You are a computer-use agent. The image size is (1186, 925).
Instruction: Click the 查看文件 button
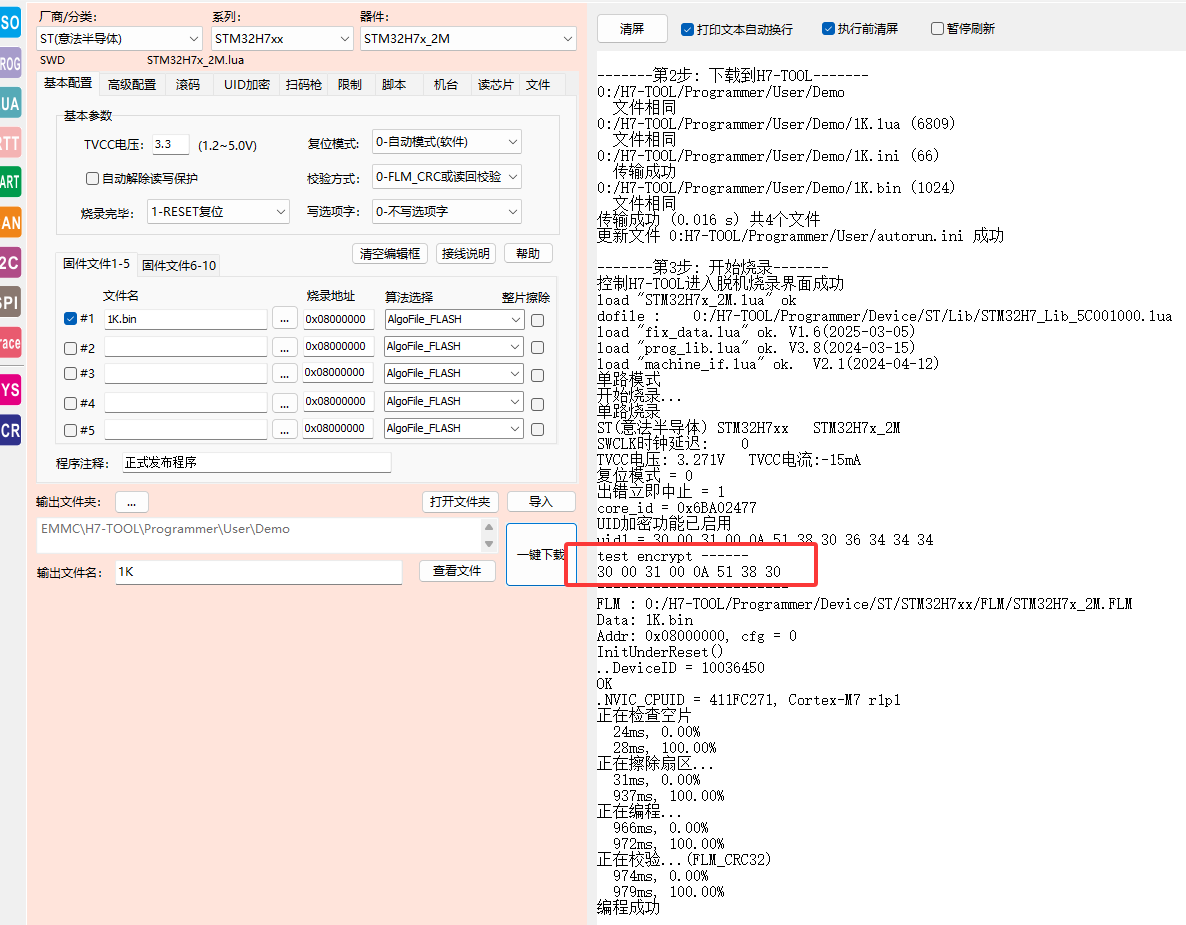[457, 571]
